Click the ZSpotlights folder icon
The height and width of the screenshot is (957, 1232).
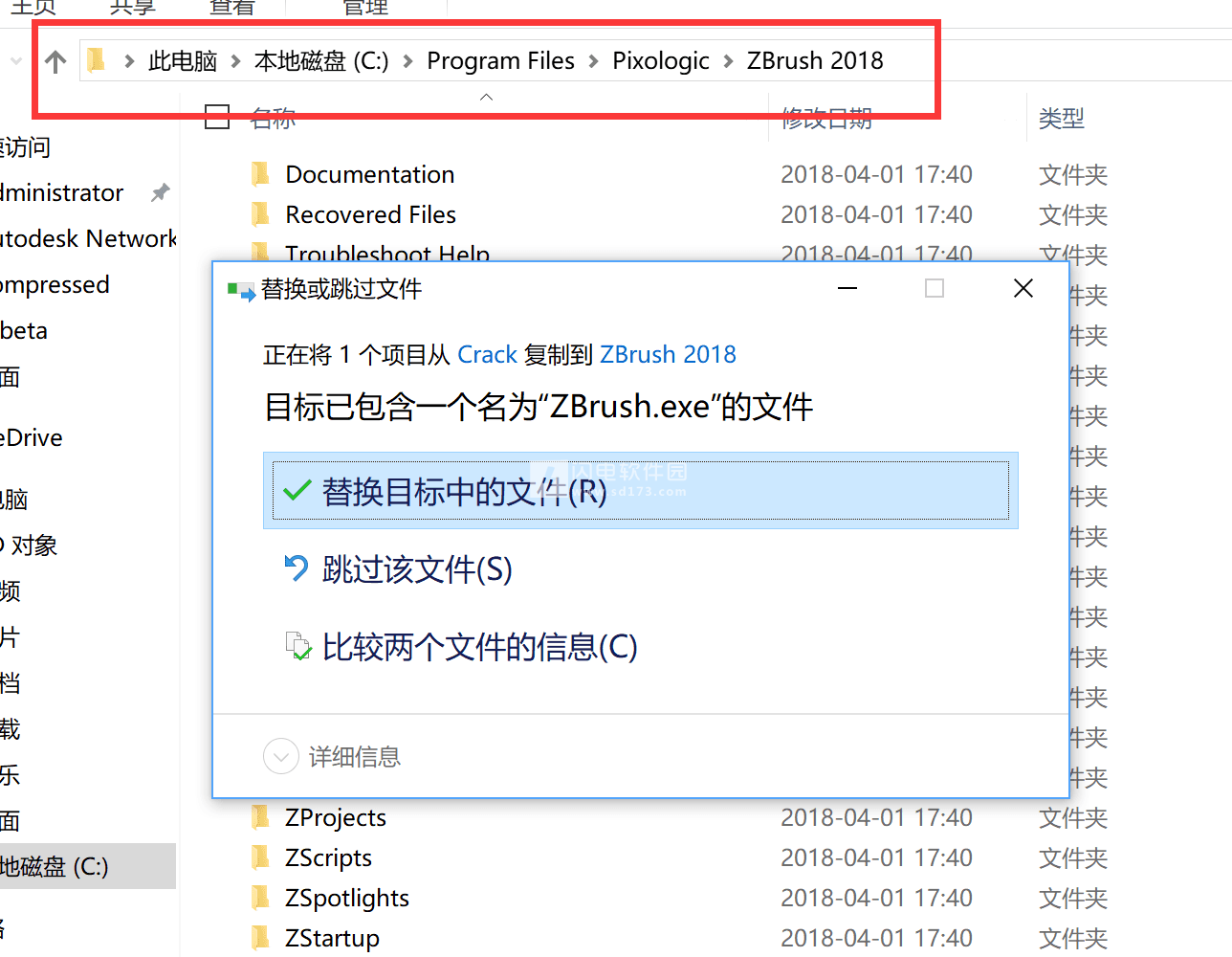260,898
